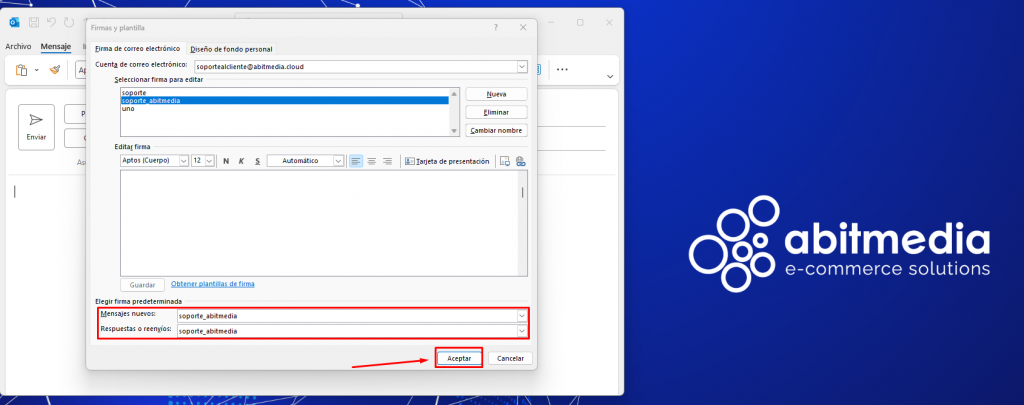Align signature text to the left

pos(356,161)
